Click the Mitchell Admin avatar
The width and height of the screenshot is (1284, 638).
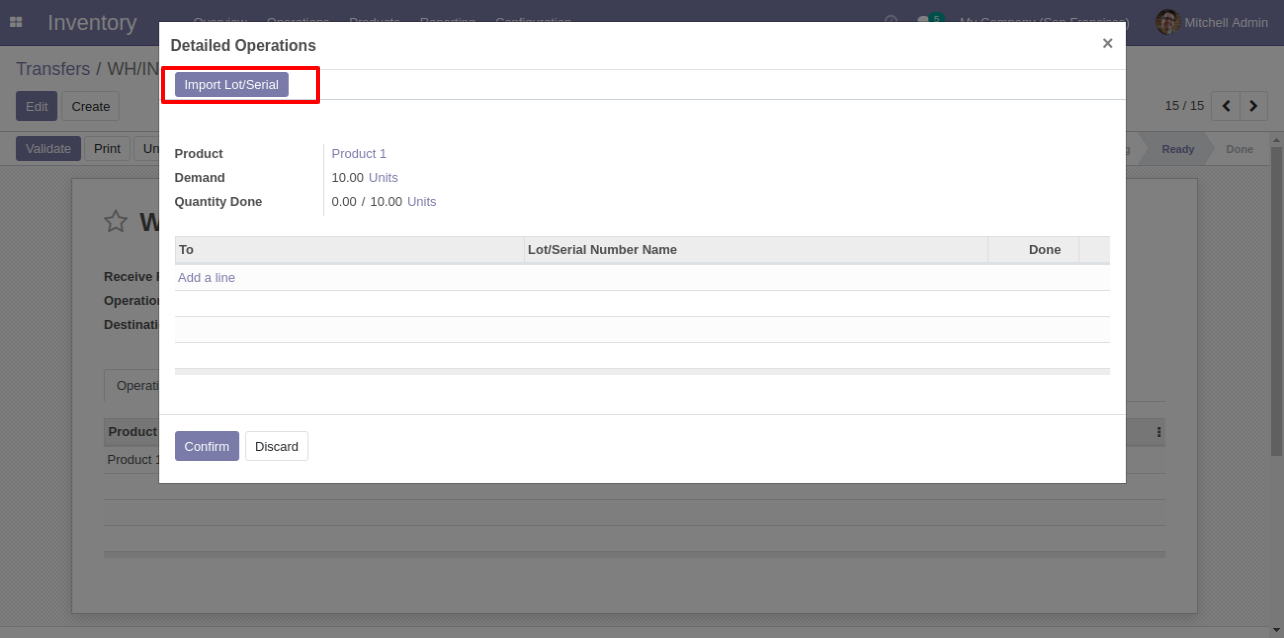point(1167,22)
